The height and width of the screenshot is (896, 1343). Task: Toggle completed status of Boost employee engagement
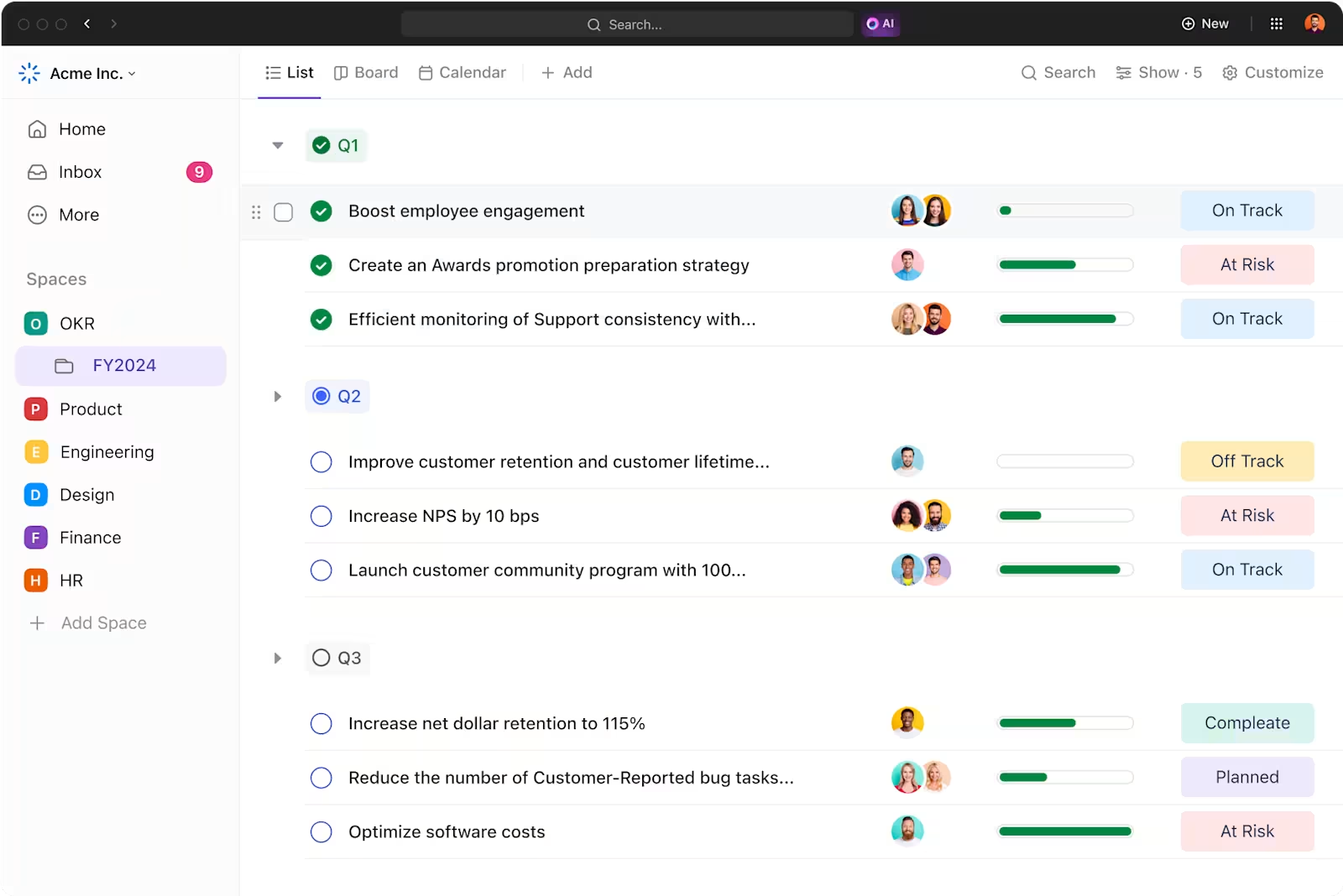321,211
